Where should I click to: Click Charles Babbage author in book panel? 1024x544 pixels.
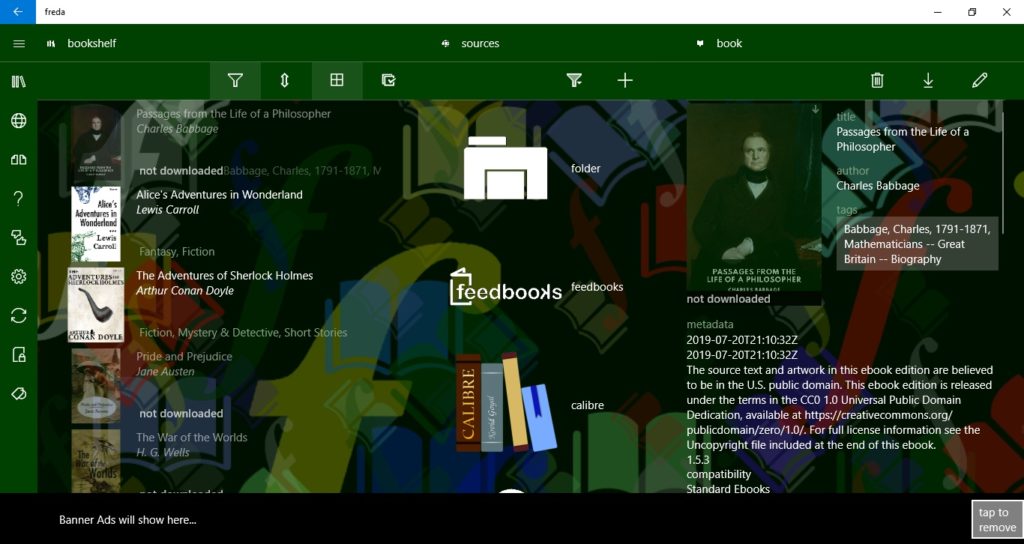pyautogui.click(x=878, y=185)
